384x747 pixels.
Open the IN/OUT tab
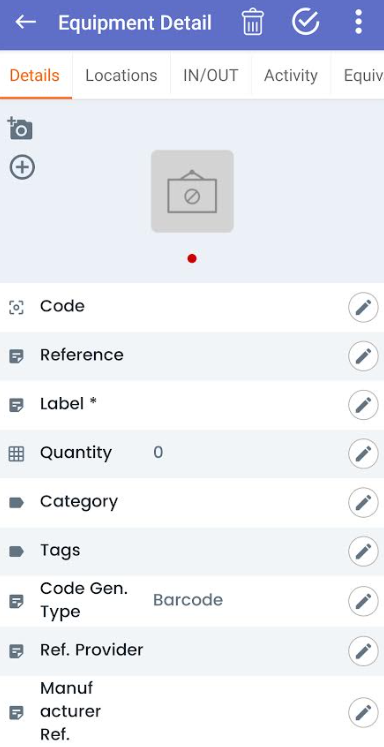pyautogui.click(x=211, y=75)
